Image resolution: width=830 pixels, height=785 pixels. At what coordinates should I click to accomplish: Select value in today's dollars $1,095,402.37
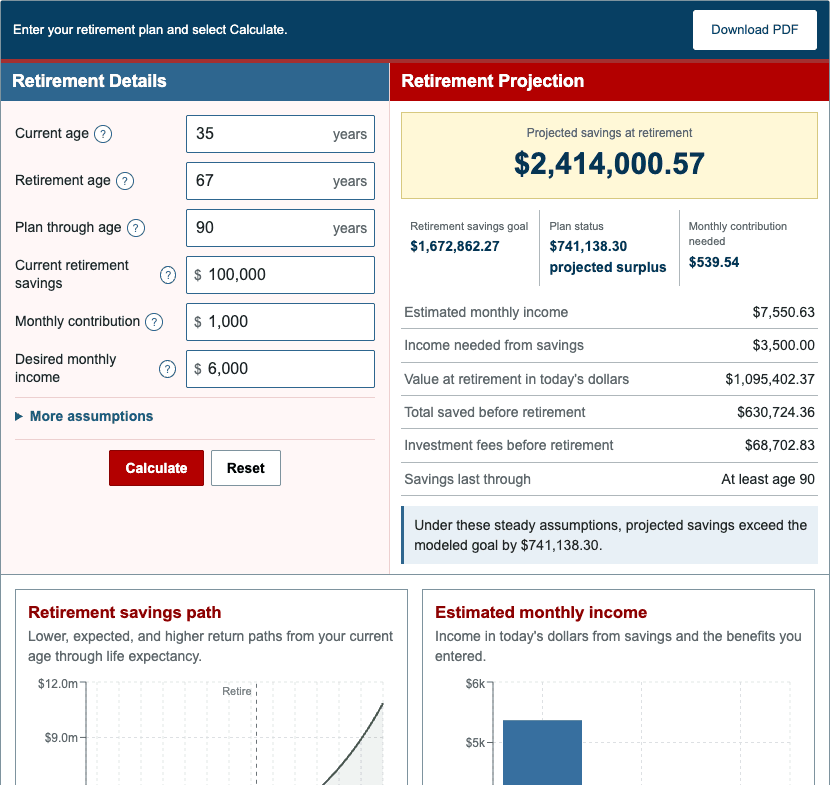[x=770, y=379]
